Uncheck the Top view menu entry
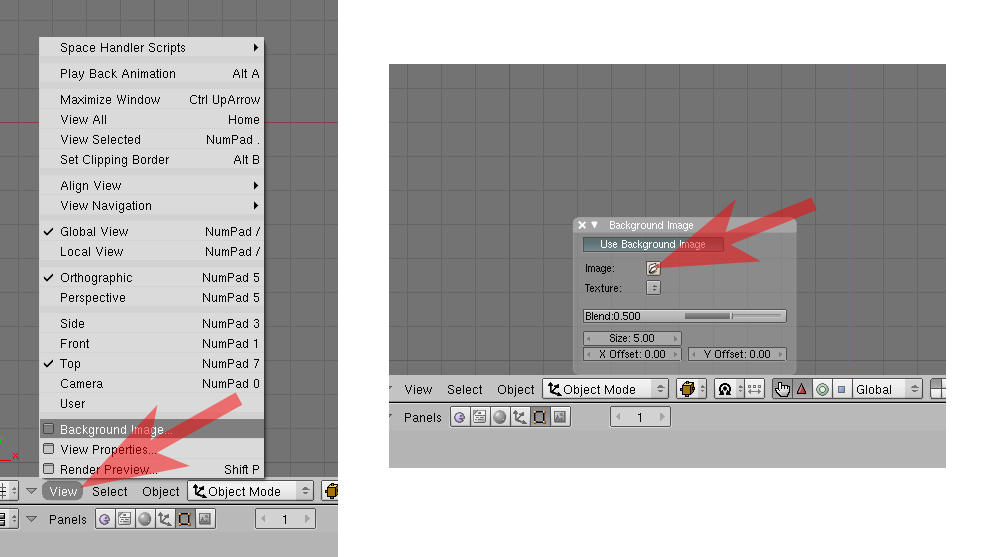 click(152, 364)
